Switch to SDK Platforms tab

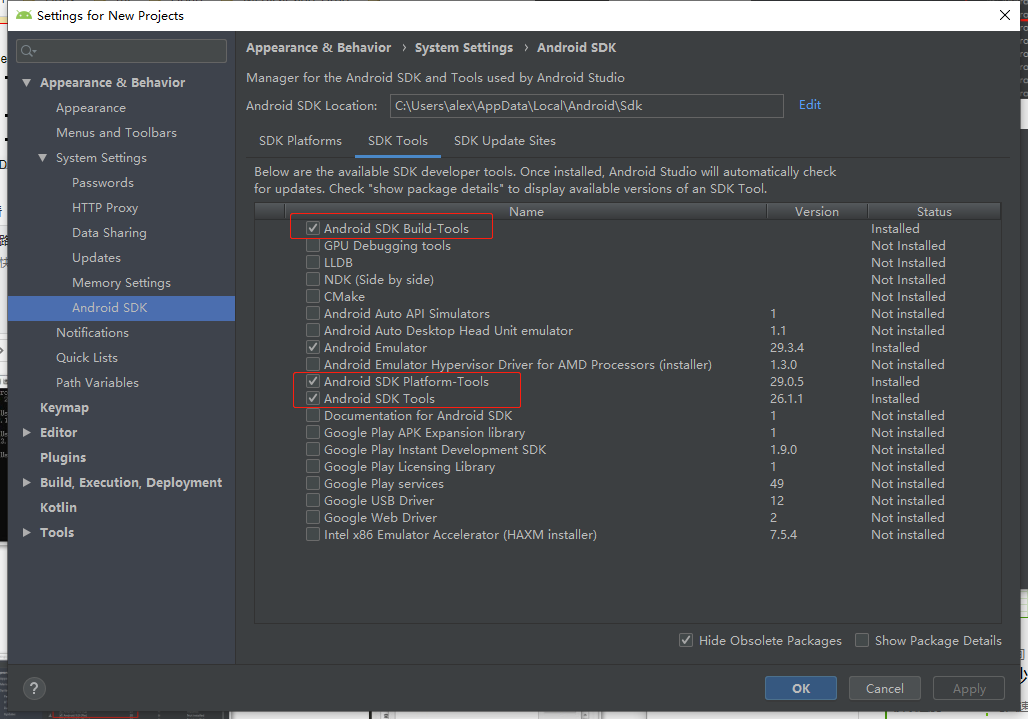click(300, 141)
